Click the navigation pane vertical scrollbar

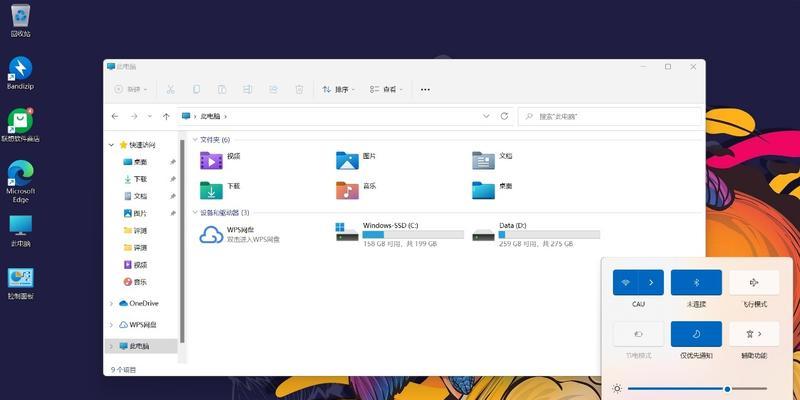pos(182,240)
